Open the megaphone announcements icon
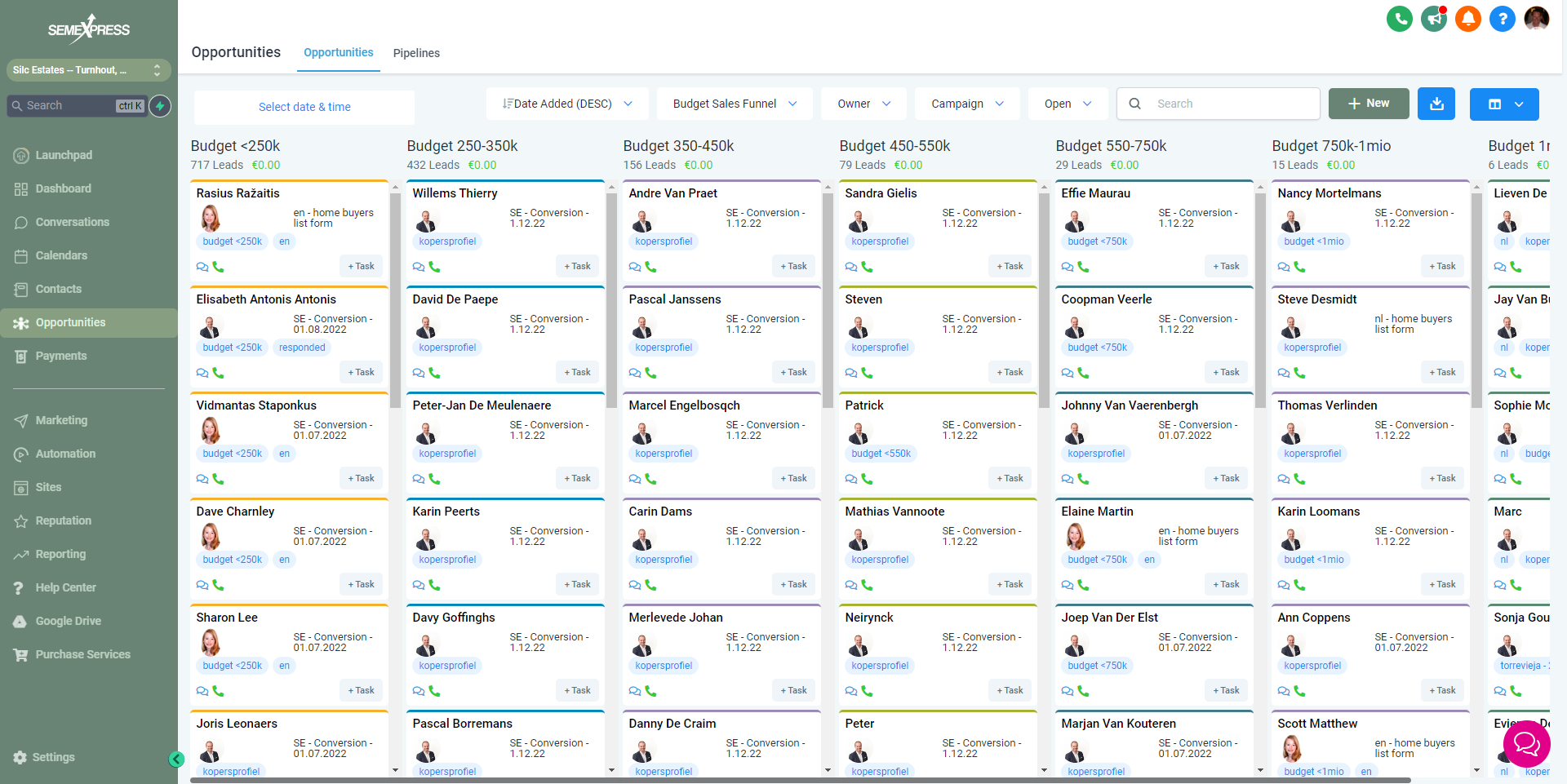 1434,18
